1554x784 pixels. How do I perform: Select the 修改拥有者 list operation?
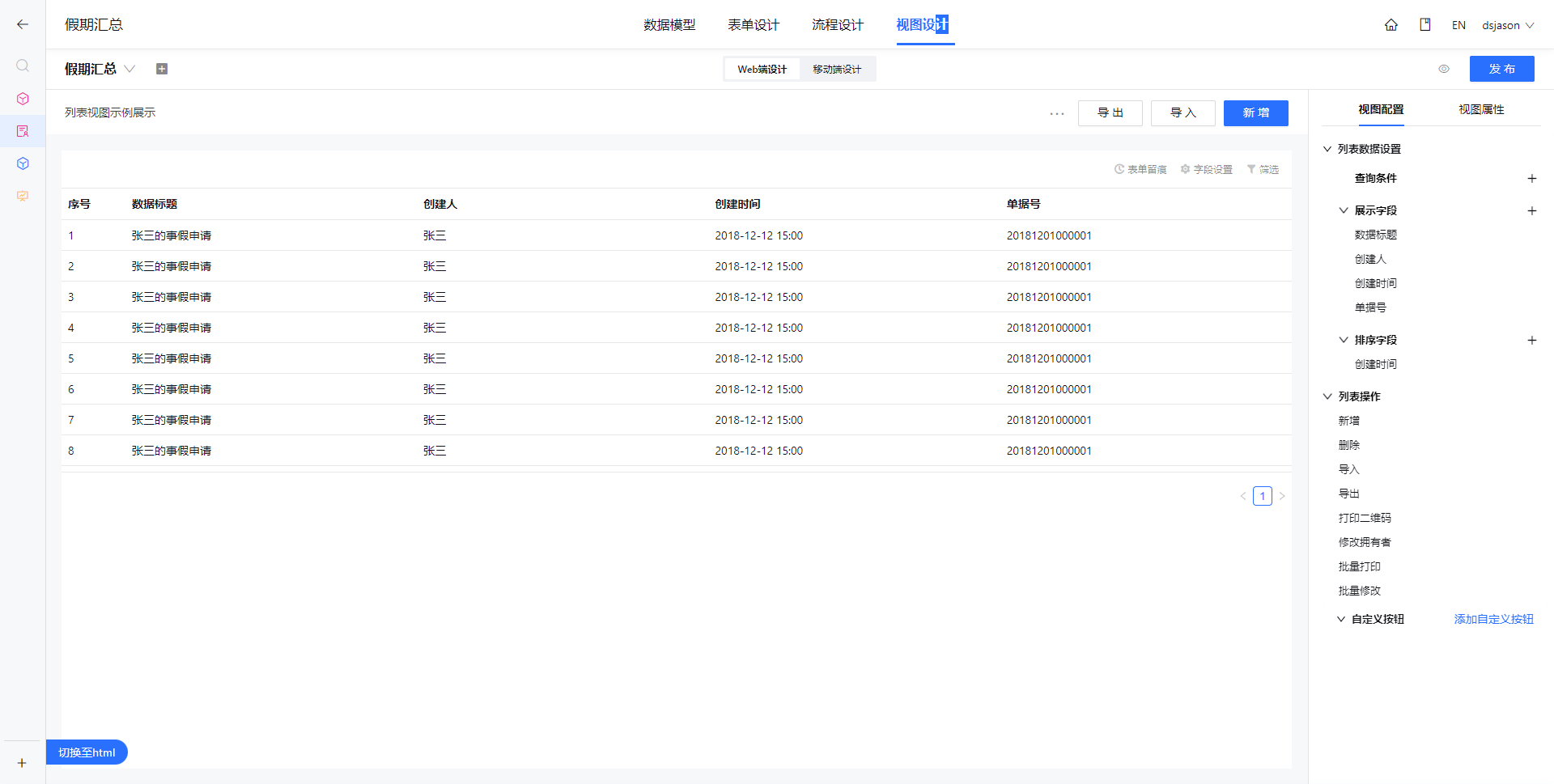(1365, 542)
